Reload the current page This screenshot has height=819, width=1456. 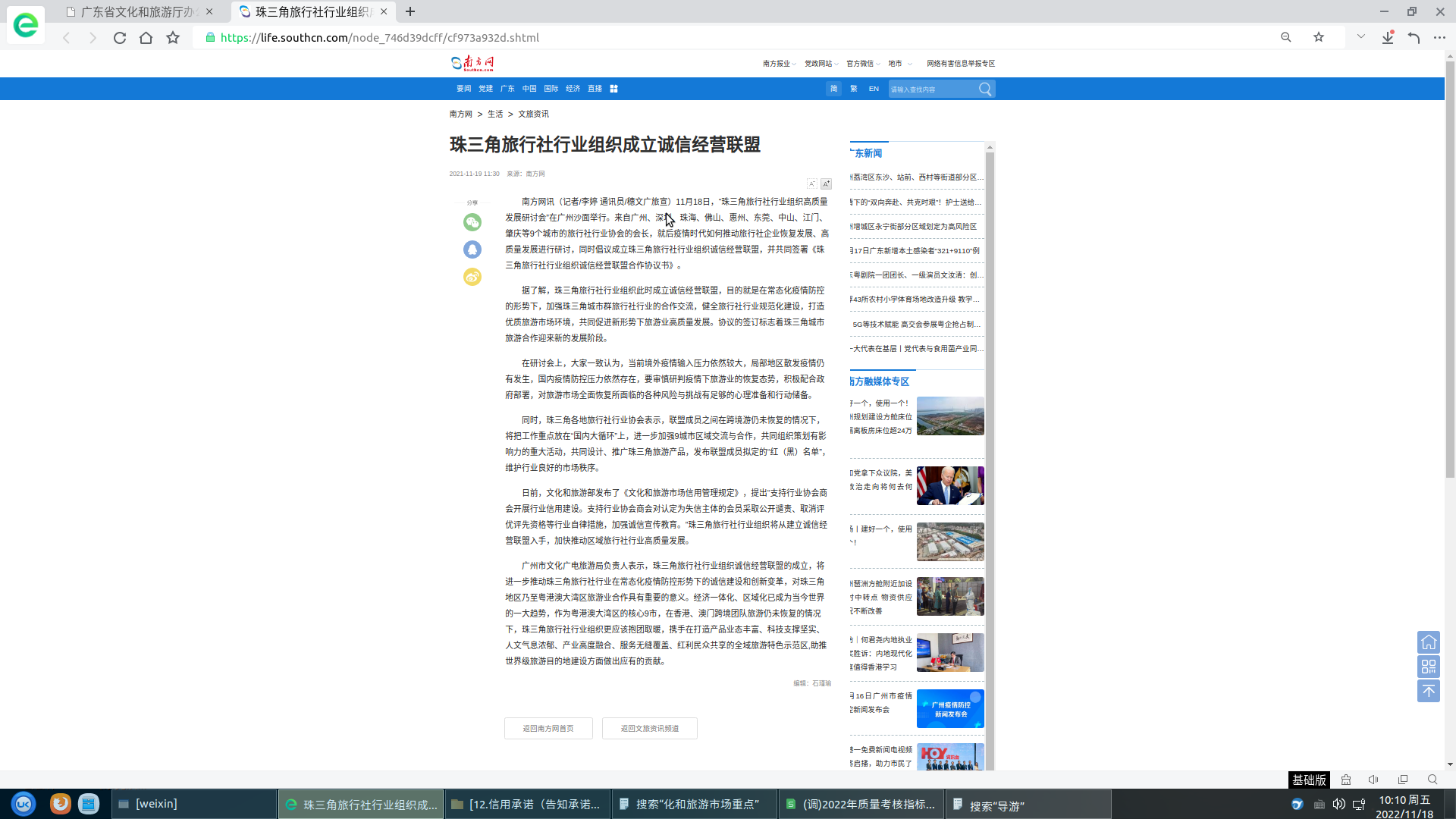[x=119, y=37]
